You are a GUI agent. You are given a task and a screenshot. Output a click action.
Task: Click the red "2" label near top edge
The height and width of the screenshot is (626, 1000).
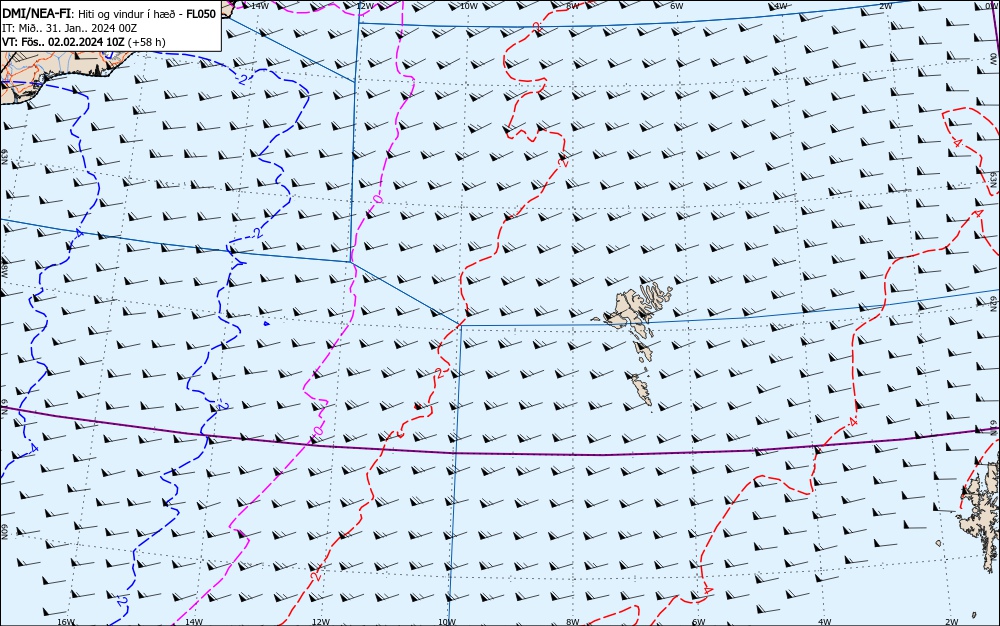(537, 27)
